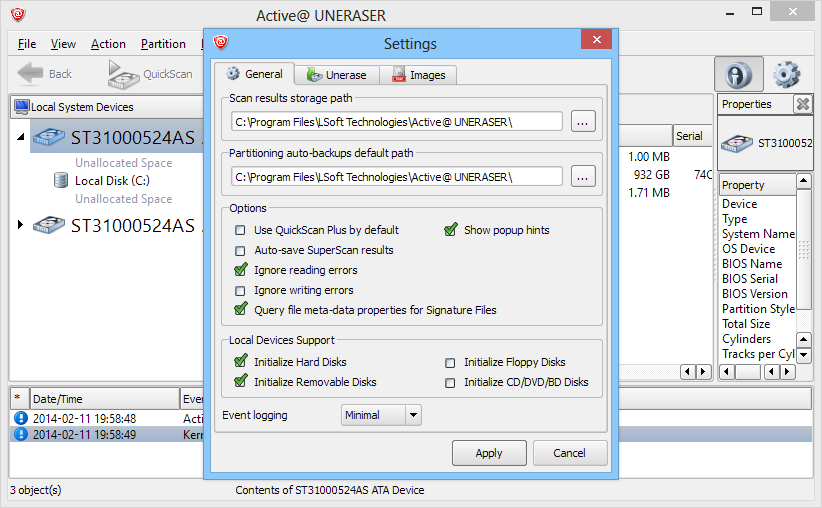Uncheck Initialize Hard Disks
This screenshot has height=508, width=822.
(x=241, y=361)
